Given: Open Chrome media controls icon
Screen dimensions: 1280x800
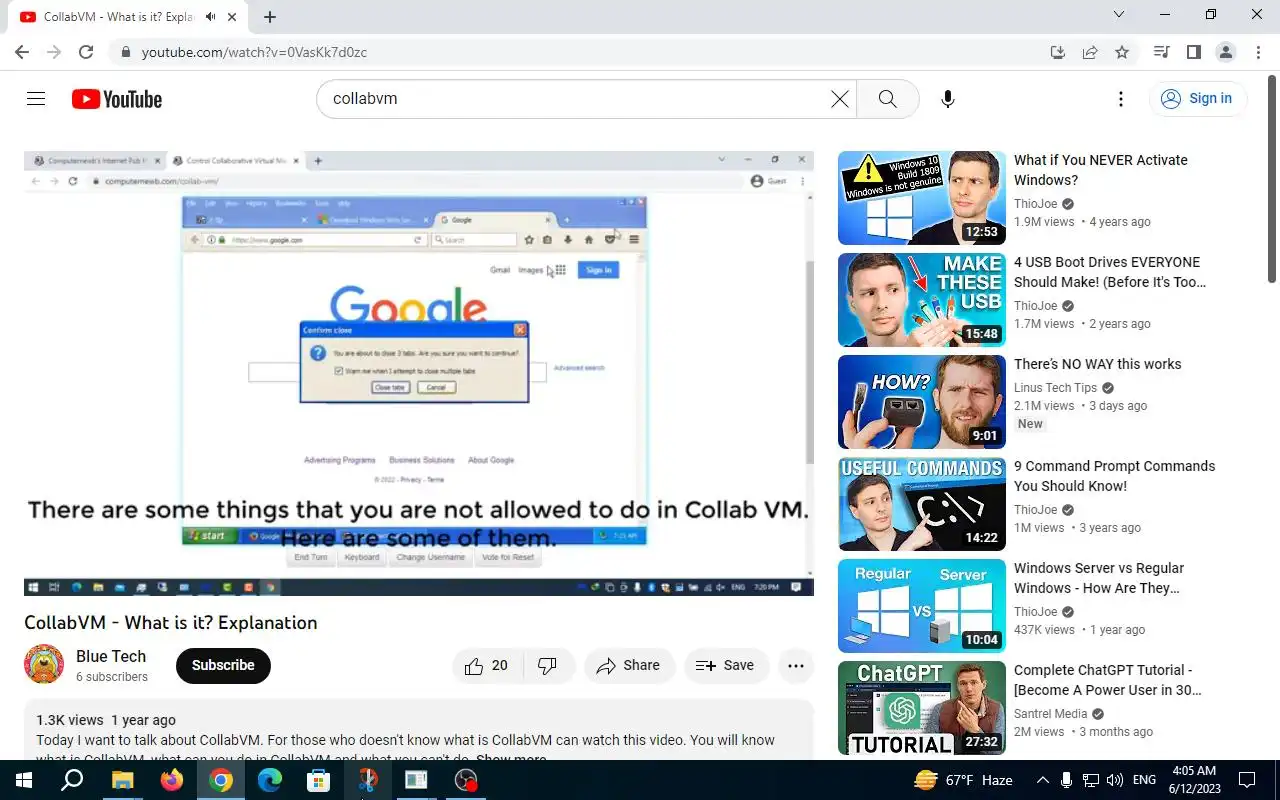Looking at the screenshot, I should coord(1162,52).
